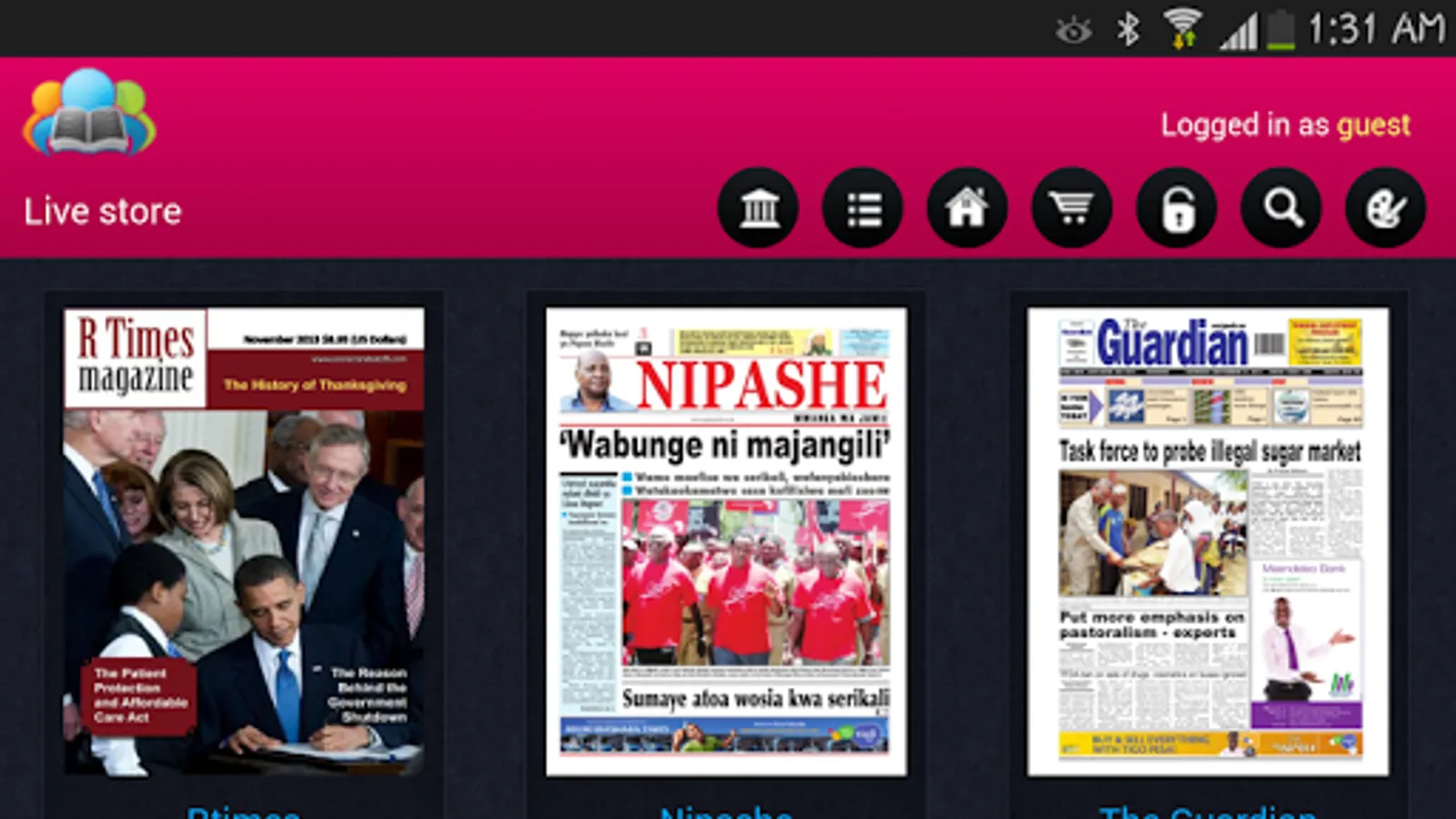Open the R Times magazine cover
The width and height of the screenshot is (1456, 819).
(244, 541)
